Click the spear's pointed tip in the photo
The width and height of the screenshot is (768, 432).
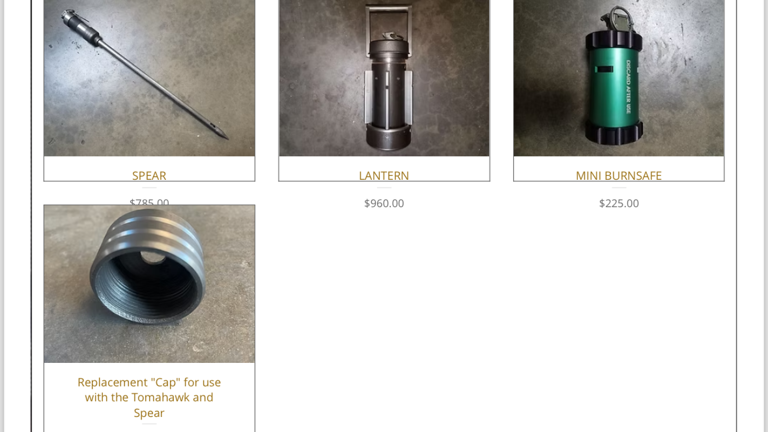(x=218, y=131)
